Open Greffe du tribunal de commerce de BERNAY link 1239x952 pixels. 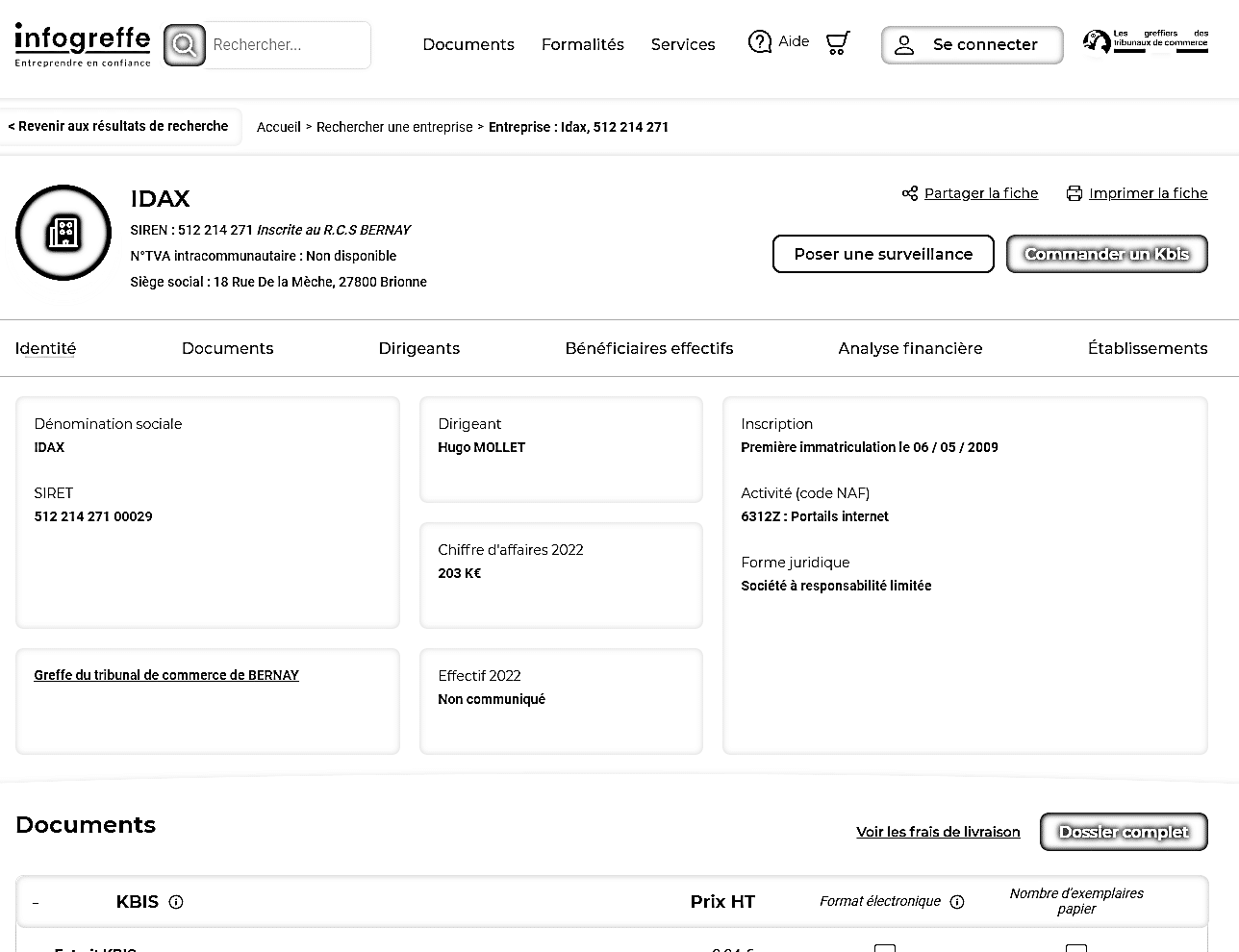click(x=166, y=675)
